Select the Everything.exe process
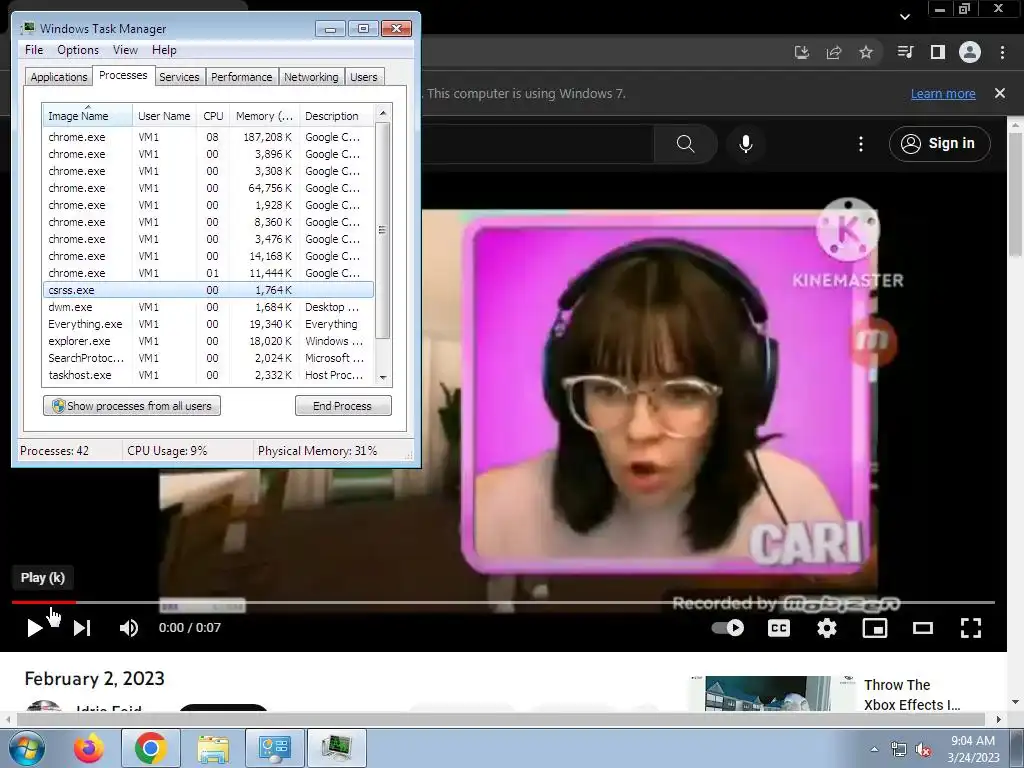 click(x=208, y=324)
